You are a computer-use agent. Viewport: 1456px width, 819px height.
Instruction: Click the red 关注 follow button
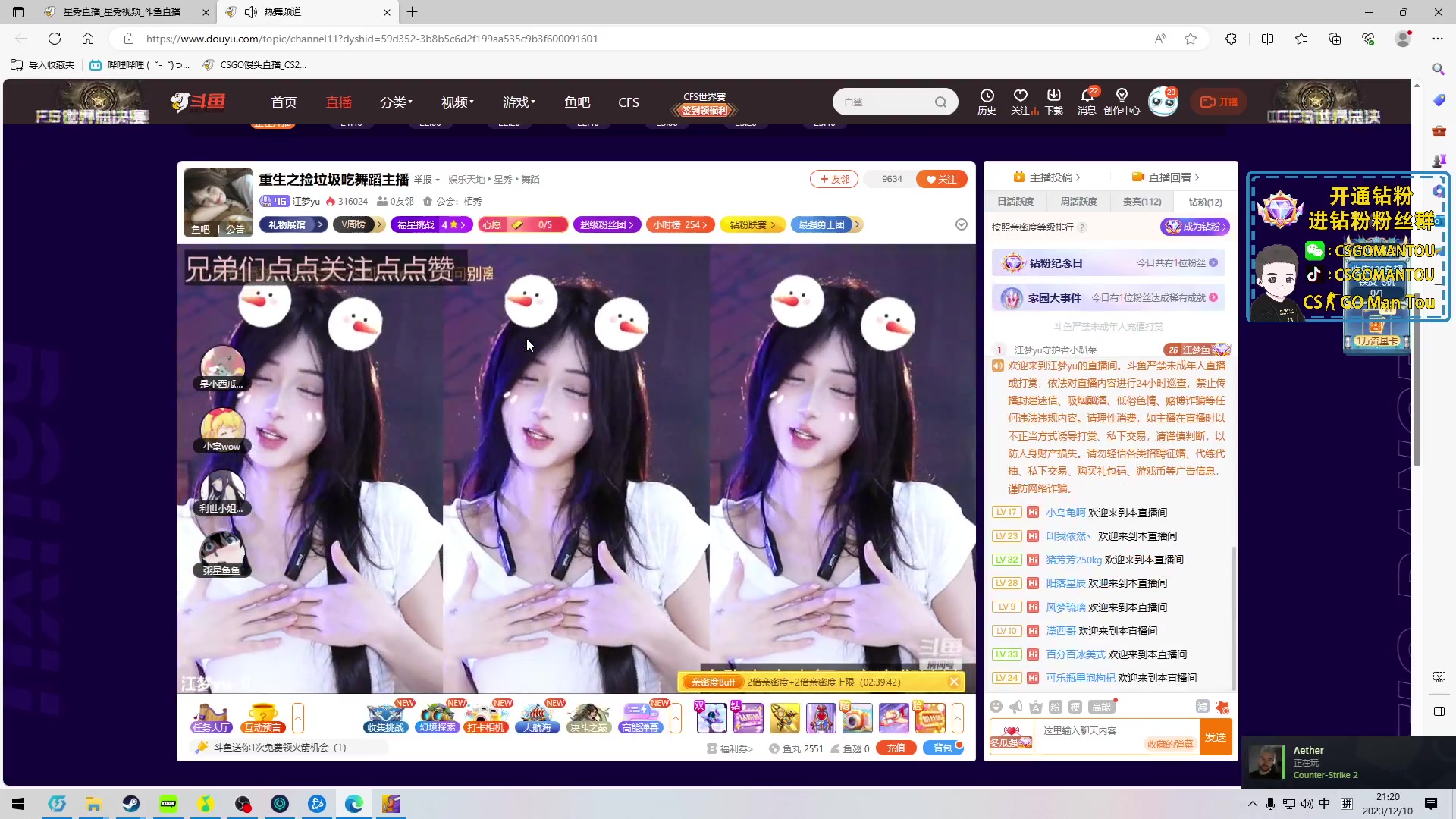pos(942,179)
